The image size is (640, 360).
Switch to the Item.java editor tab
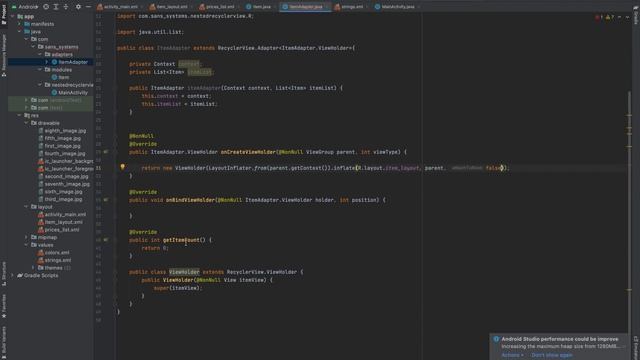(260, 7)
